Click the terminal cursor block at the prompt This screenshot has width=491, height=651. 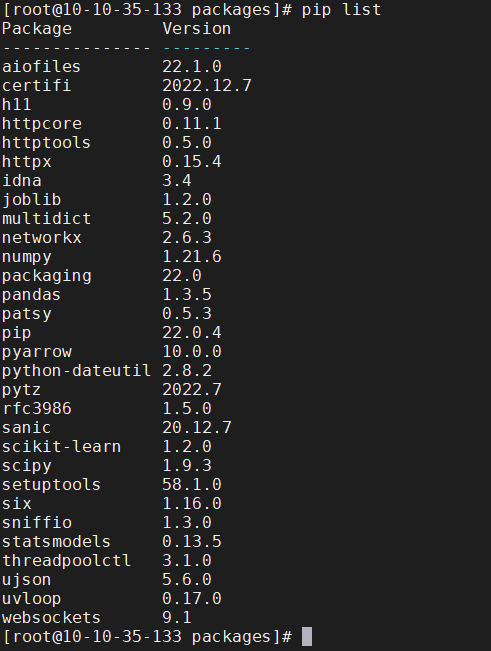click(x=307, y=636)
